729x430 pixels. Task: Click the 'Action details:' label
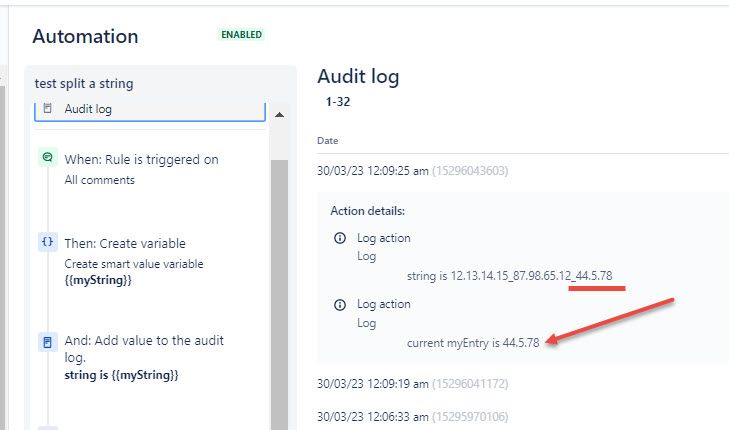point(367,211)
